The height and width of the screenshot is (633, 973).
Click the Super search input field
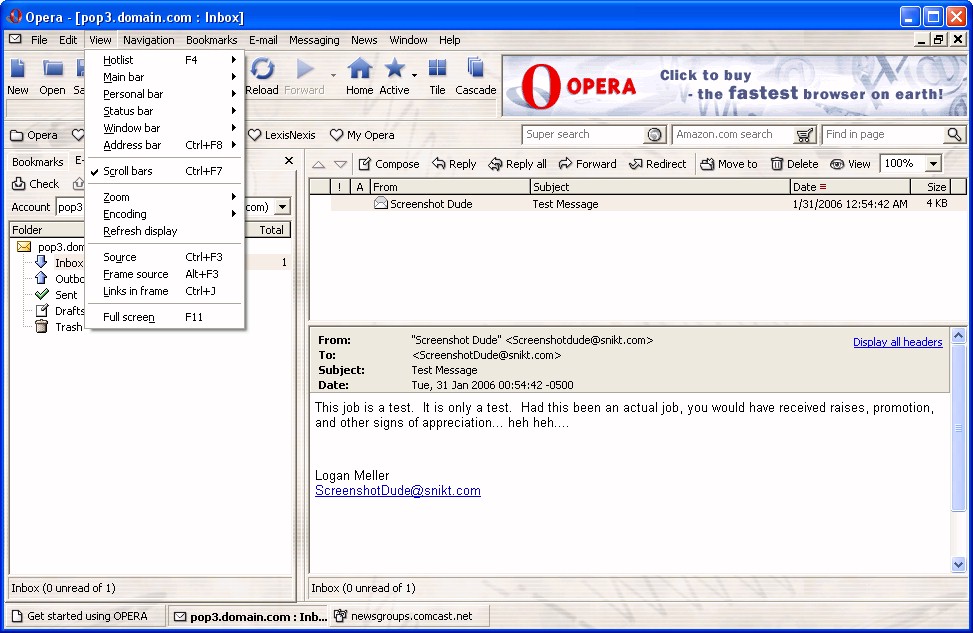[x=585, y=134]
